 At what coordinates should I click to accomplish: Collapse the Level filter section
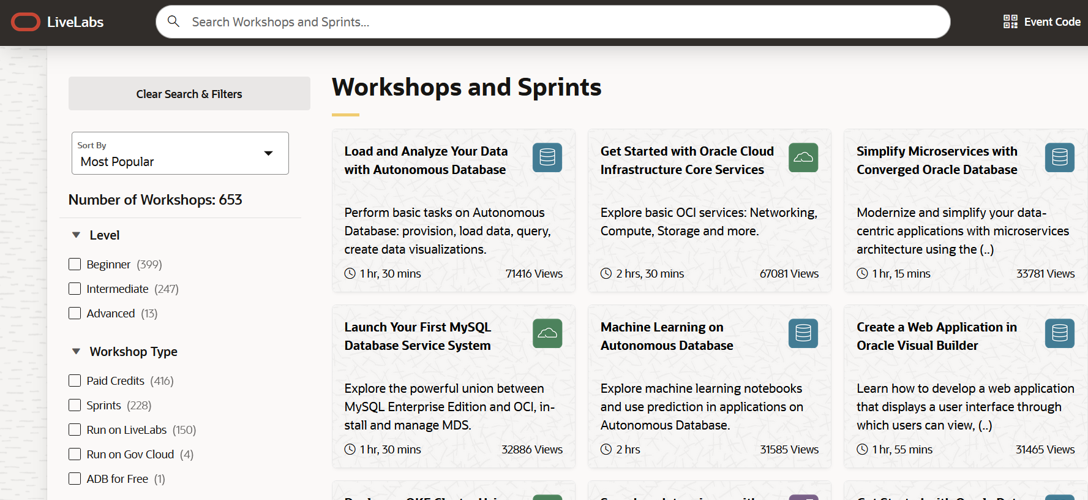76,236
